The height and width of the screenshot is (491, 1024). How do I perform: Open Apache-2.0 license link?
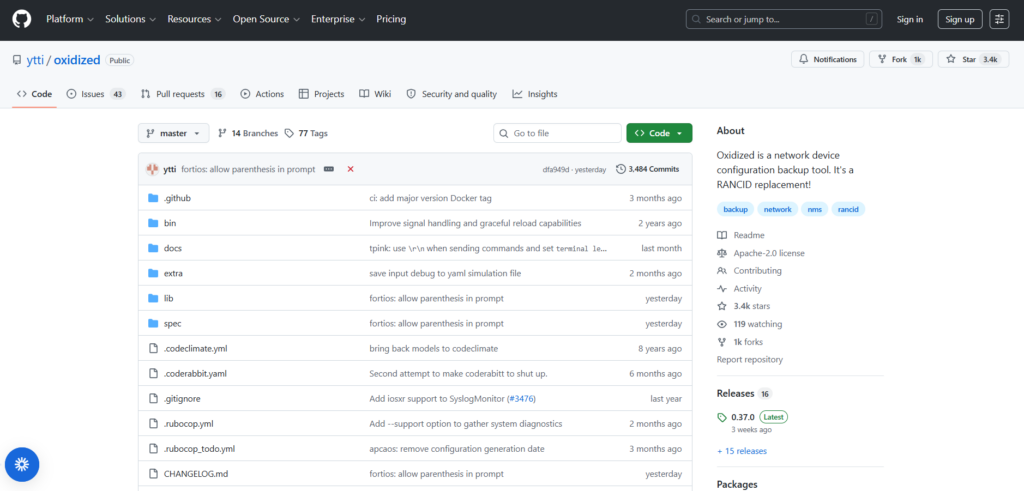761,253
